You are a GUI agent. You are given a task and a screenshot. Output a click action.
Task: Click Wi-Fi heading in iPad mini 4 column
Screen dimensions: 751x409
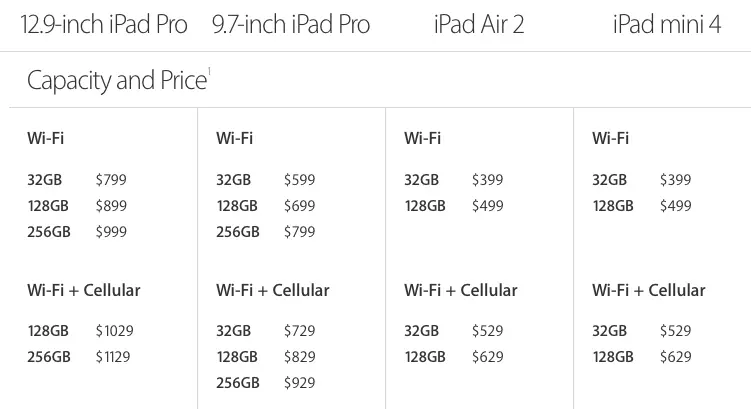click(610, 139)
